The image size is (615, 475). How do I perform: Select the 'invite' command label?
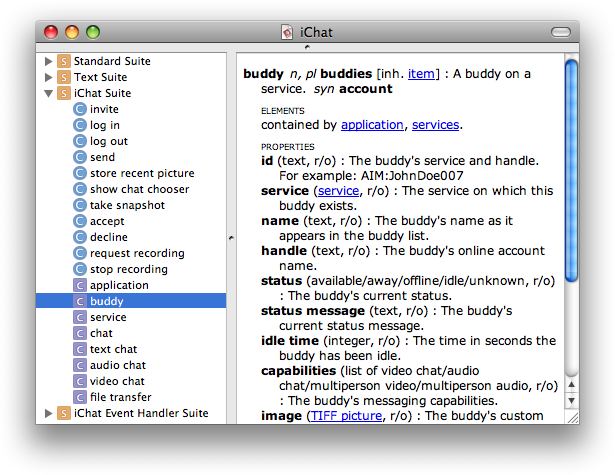(x=104, y=109)
